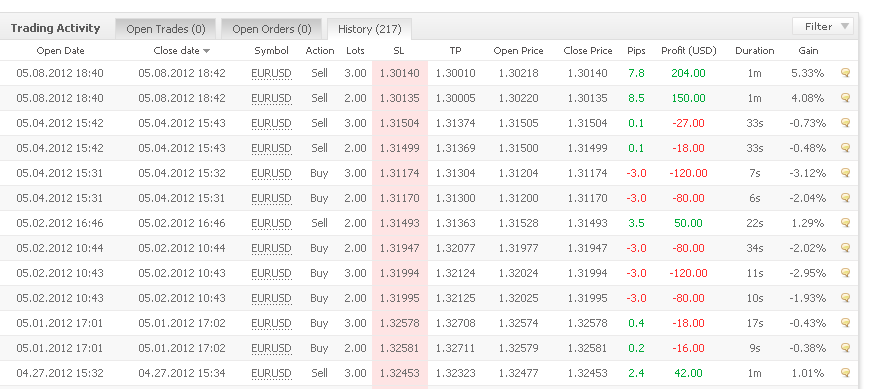Open comment icon for 50.00 profit trade
Image resolution: width=880 pixels, height=389 pixels.
[x=845, y=222]
